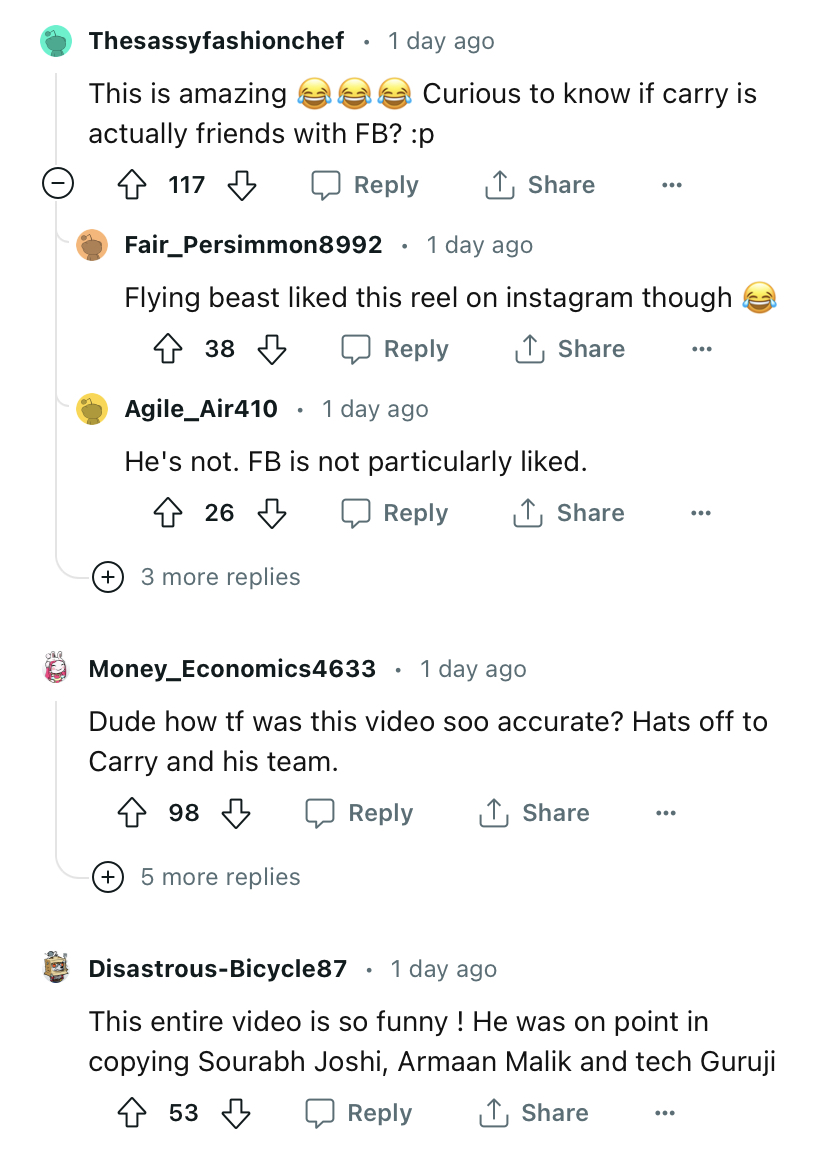828x1151 pixels.
Task: Share Fair_Persimmon8992's comment
Action: tap(569, 349)
